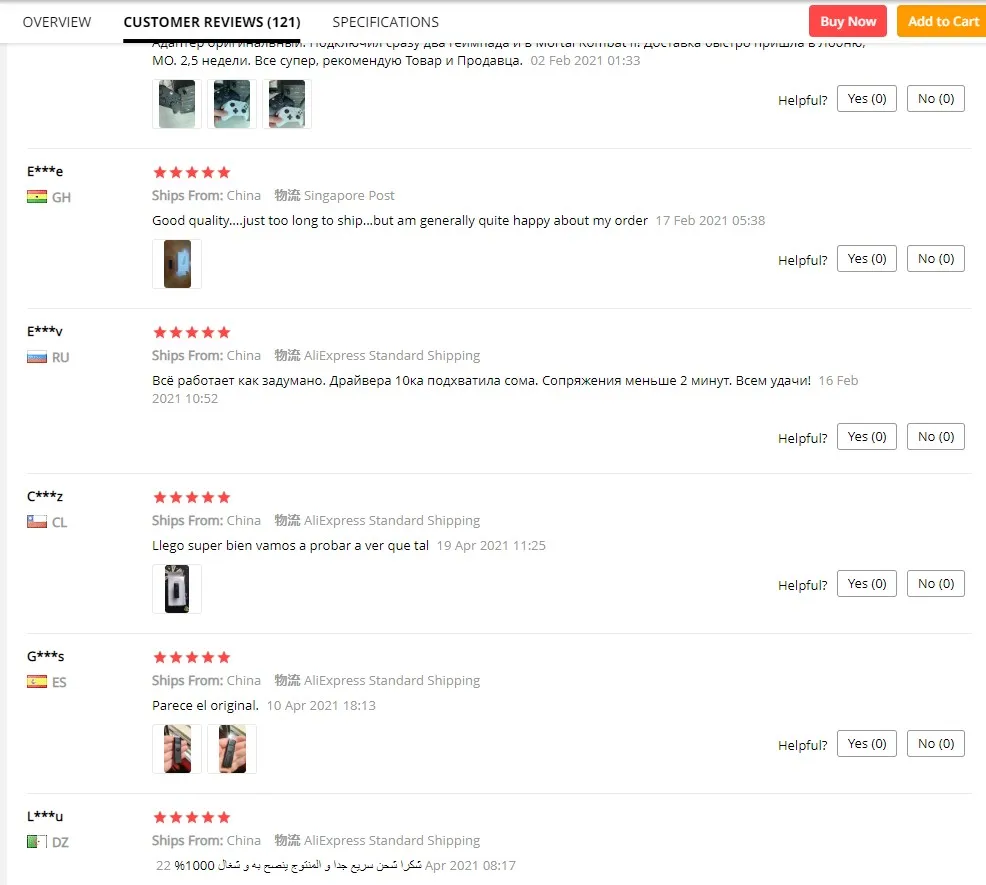Open second photo in G***s review

(x=232, y=749)
